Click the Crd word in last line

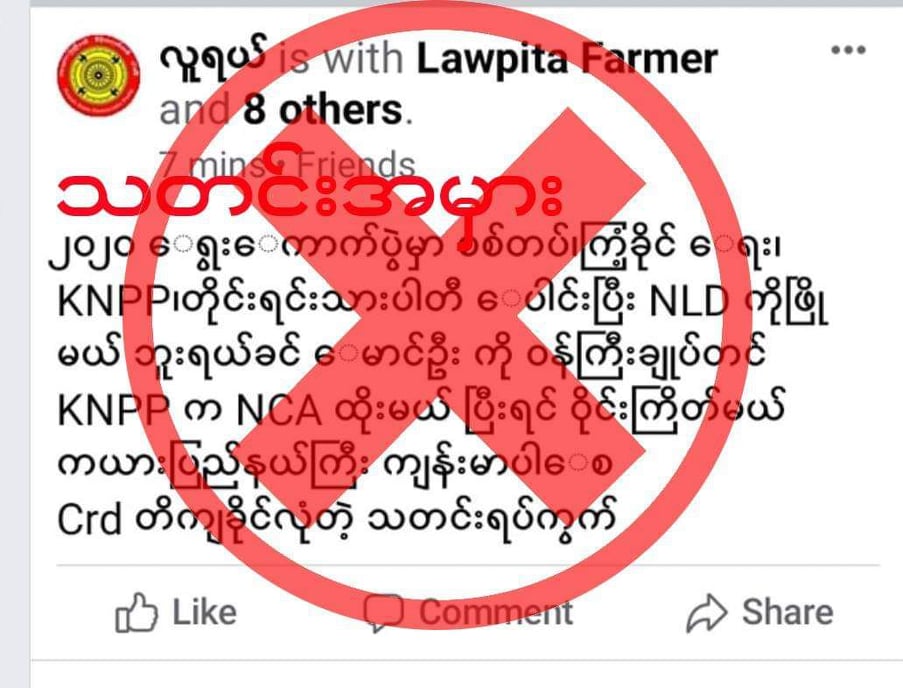tap(89, 520)
